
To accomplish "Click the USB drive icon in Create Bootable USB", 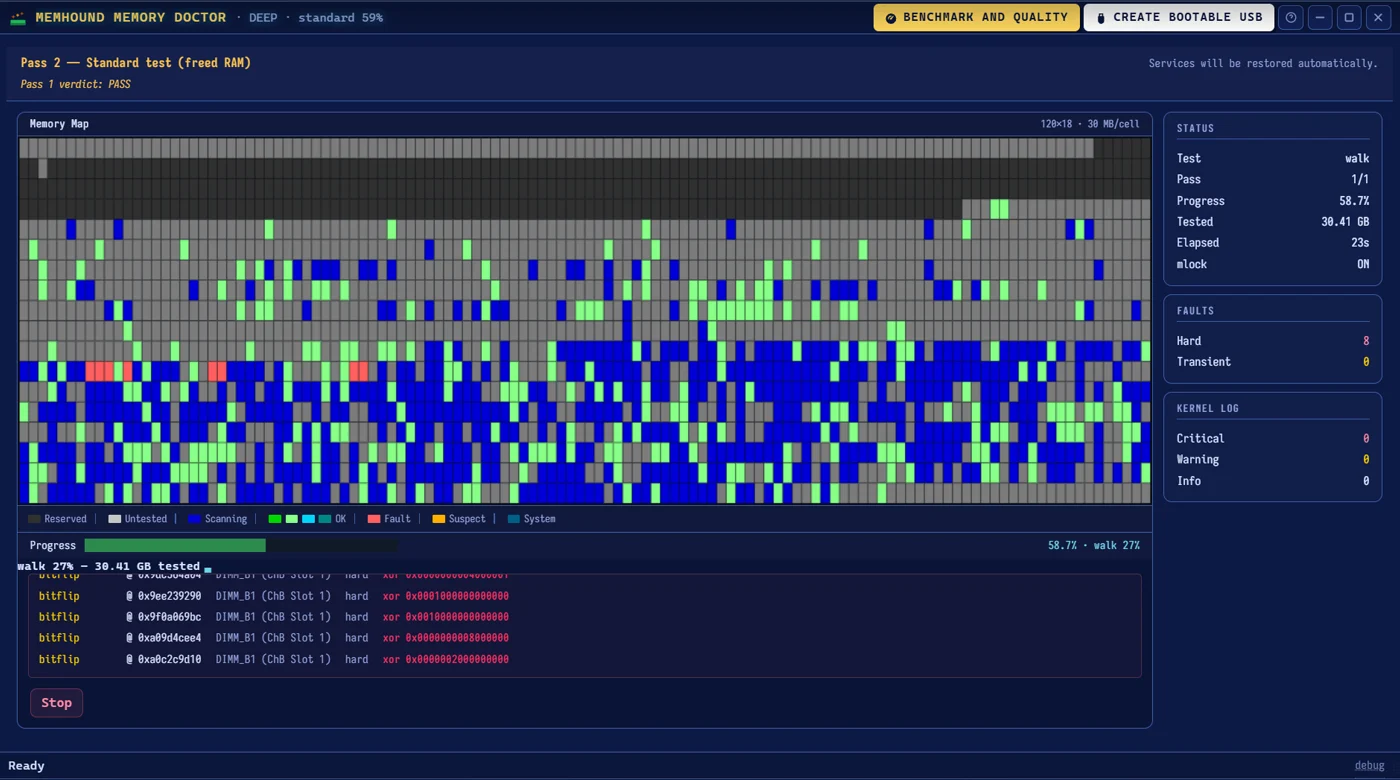I will click(x=1101, y=18).
